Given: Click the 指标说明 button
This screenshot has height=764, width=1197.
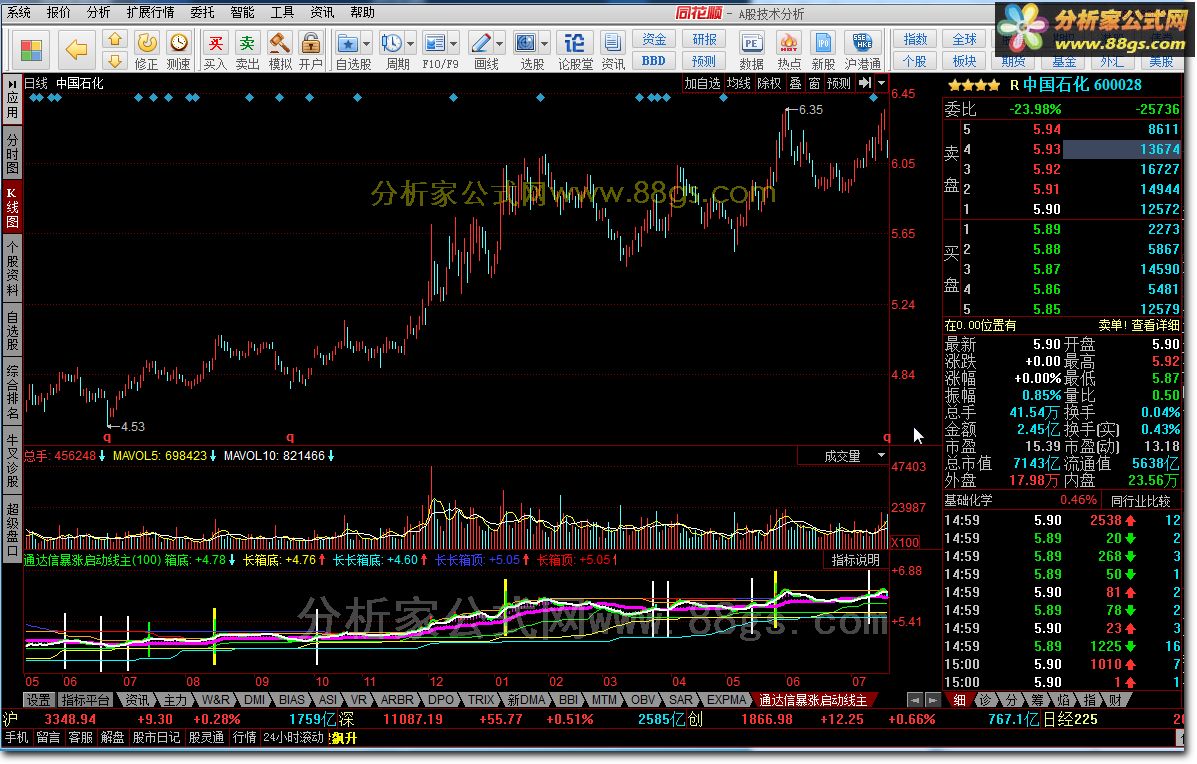Looking at the screenshot, I should coord(856,560).
